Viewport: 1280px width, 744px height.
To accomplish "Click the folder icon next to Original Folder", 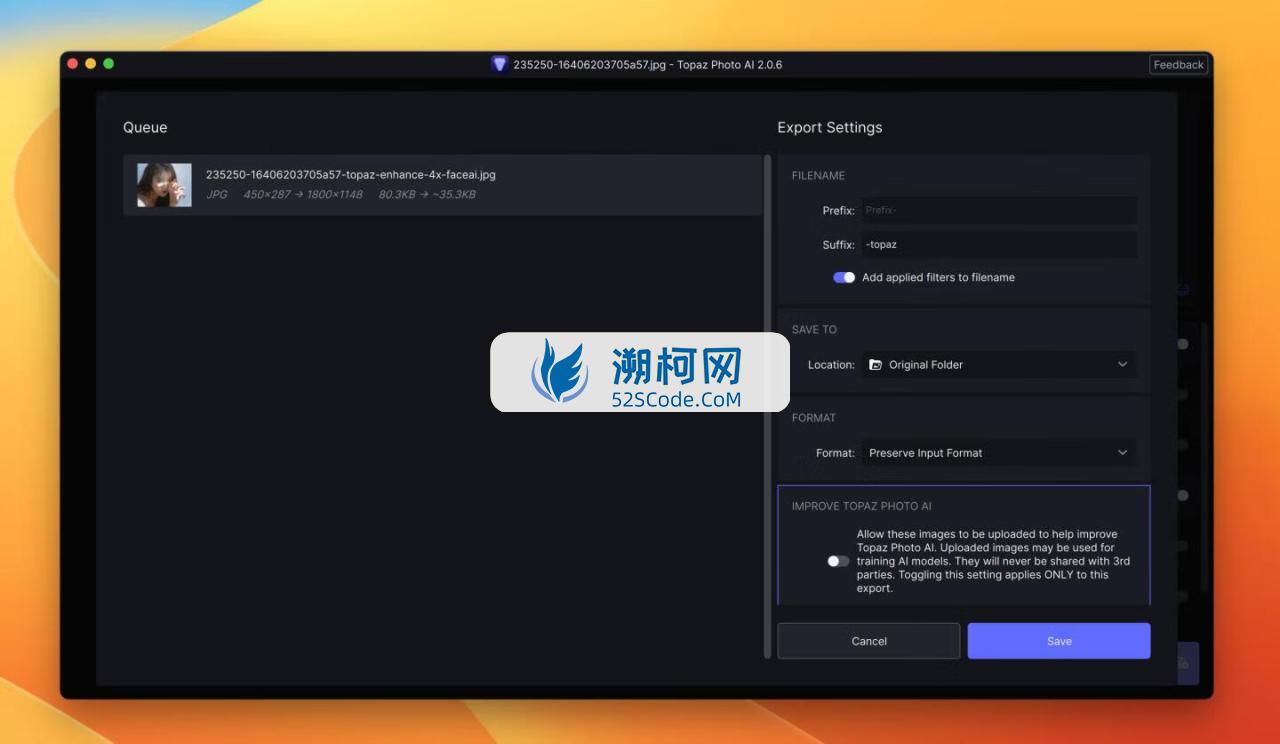I will 876,365.
